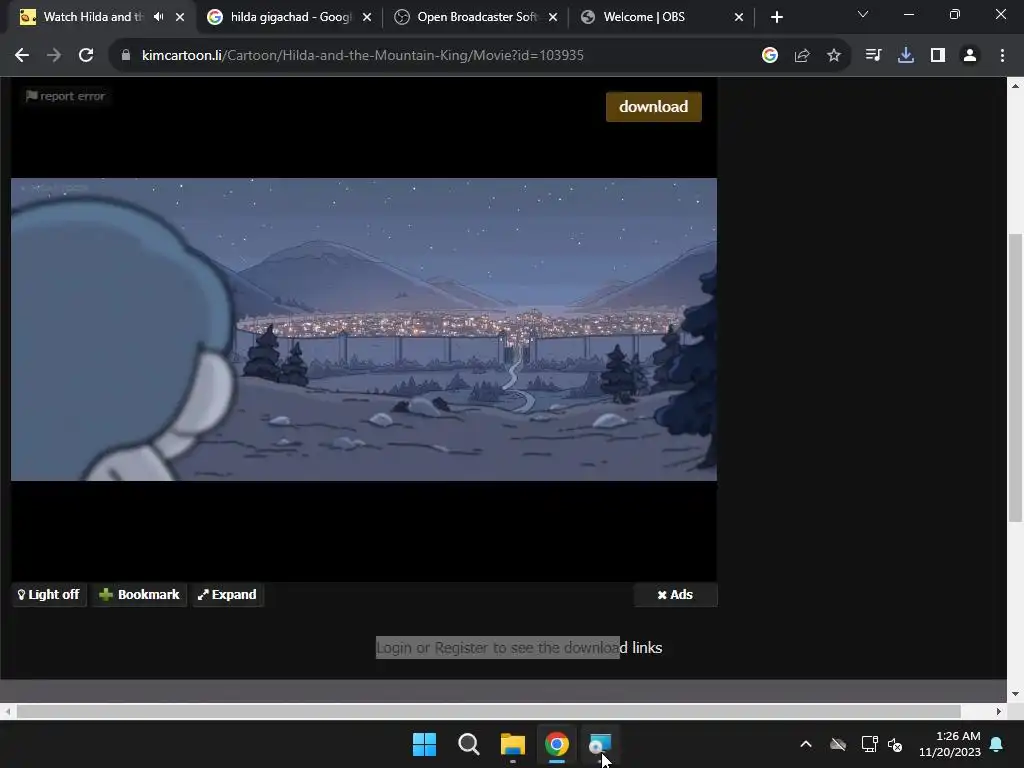Screen dimensions: 1024x768
Task: Toggle the Light off button
Action: point(49,594)
